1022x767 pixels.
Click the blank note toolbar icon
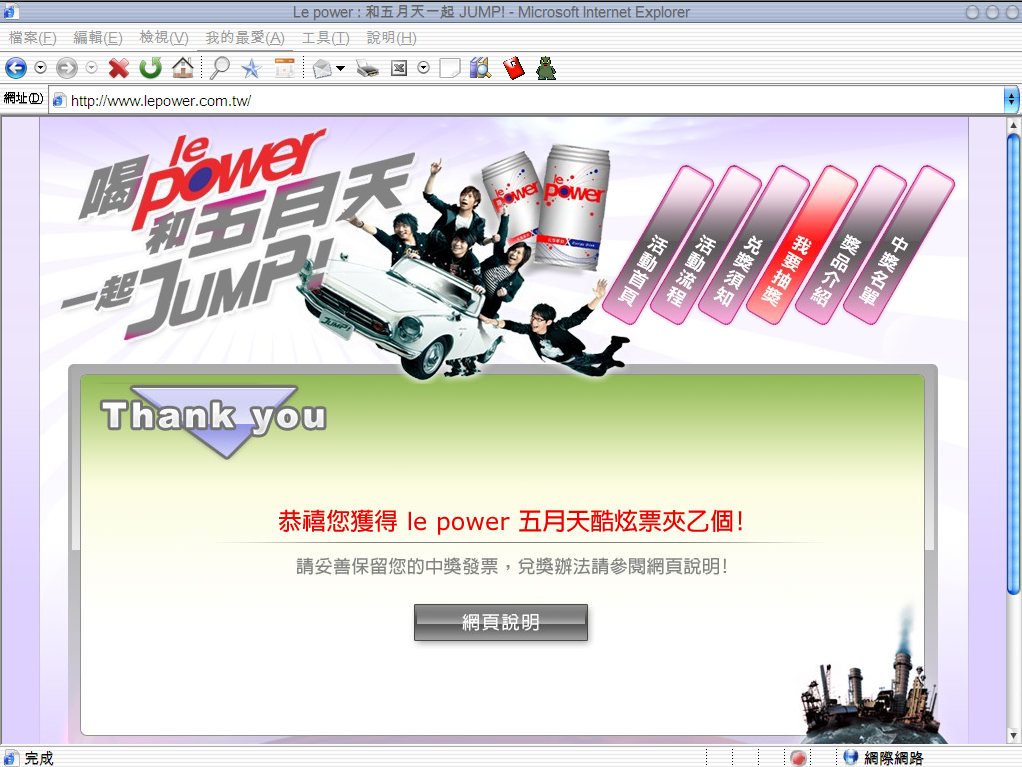pyautogui.click(x=450, y=68)
